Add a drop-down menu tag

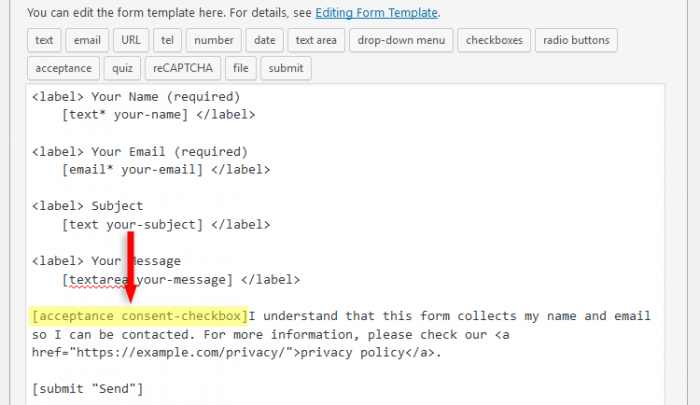pyautogui.click(x=402, y=40)
